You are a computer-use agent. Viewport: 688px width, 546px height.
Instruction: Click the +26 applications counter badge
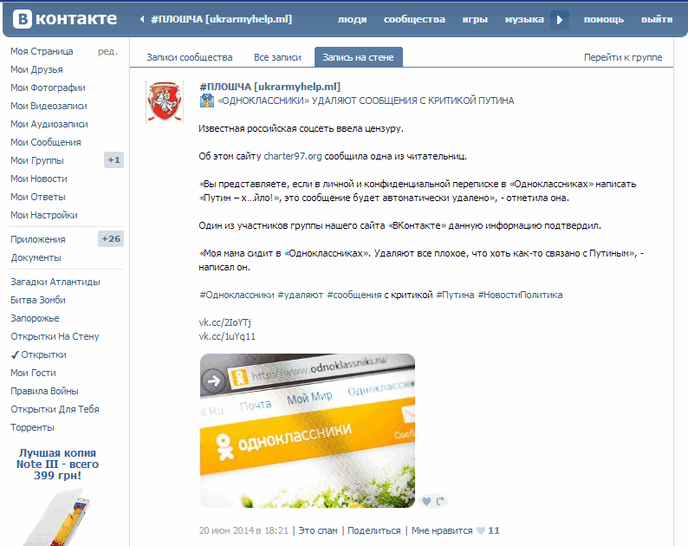[111, 239]
